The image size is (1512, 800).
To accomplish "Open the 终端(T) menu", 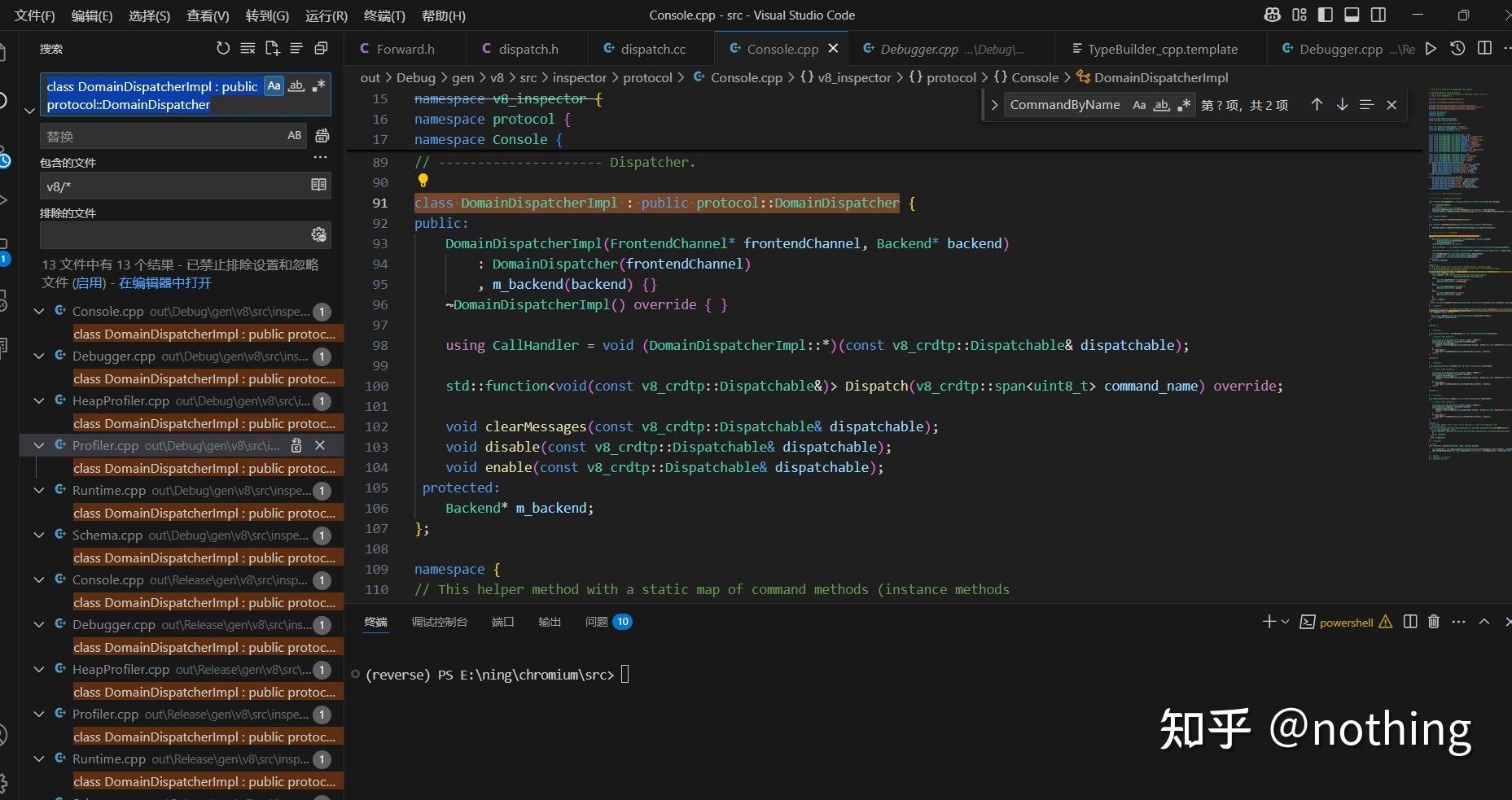I will pyautogui.click(x=383, y=15).
